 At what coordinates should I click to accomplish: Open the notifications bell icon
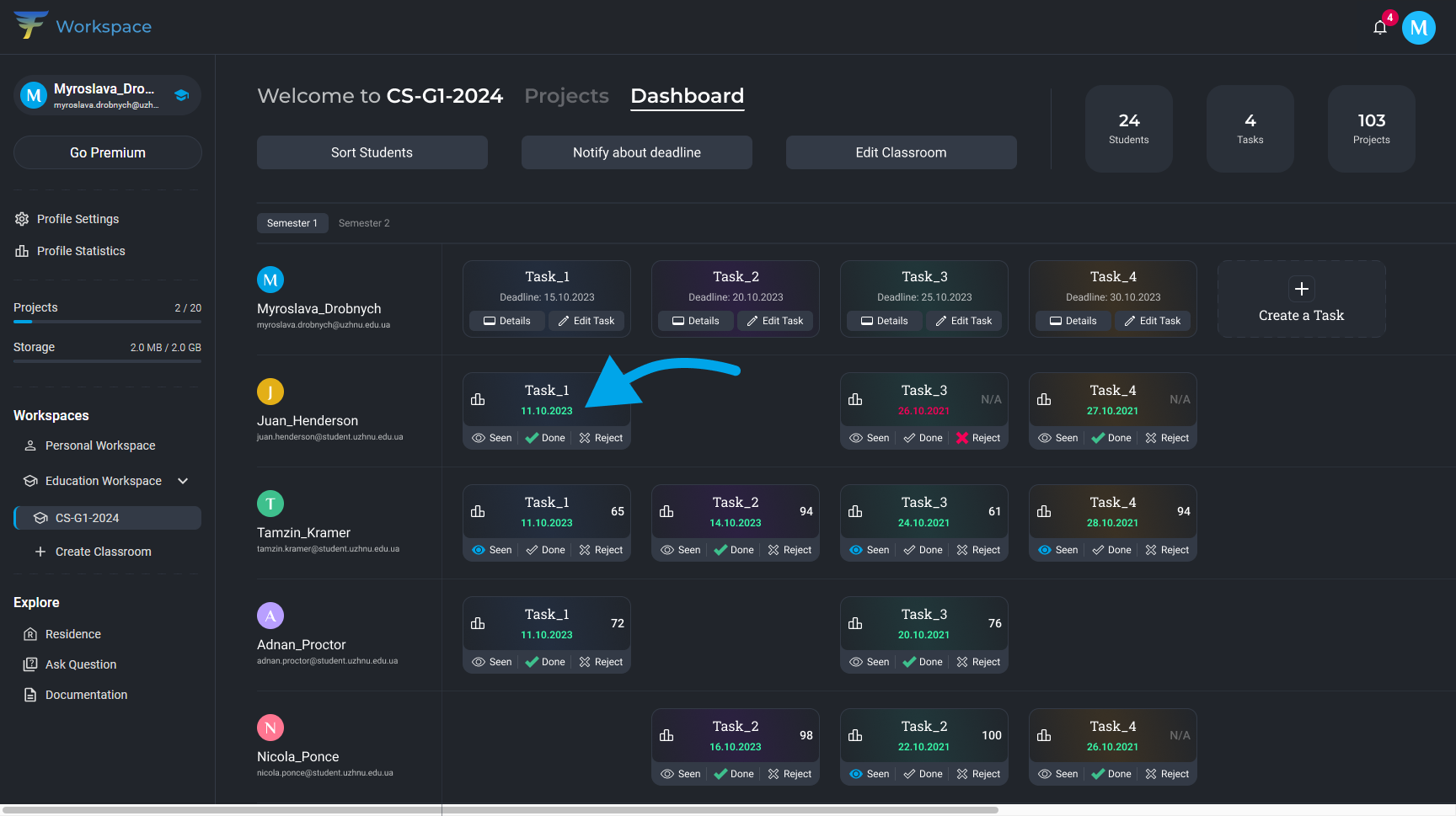coord(1379,28)
